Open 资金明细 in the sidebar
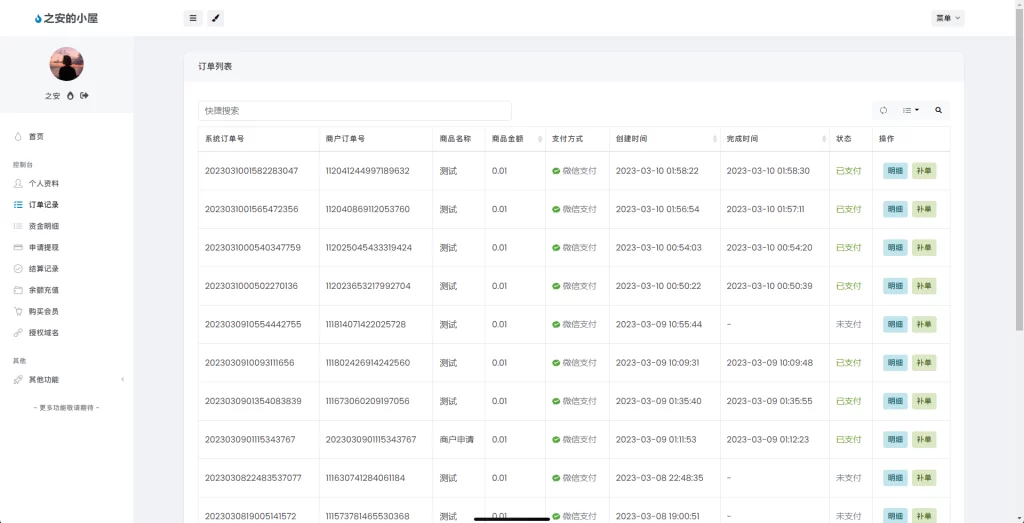The height and width of the screenshot is (523, 1024). 67,227
